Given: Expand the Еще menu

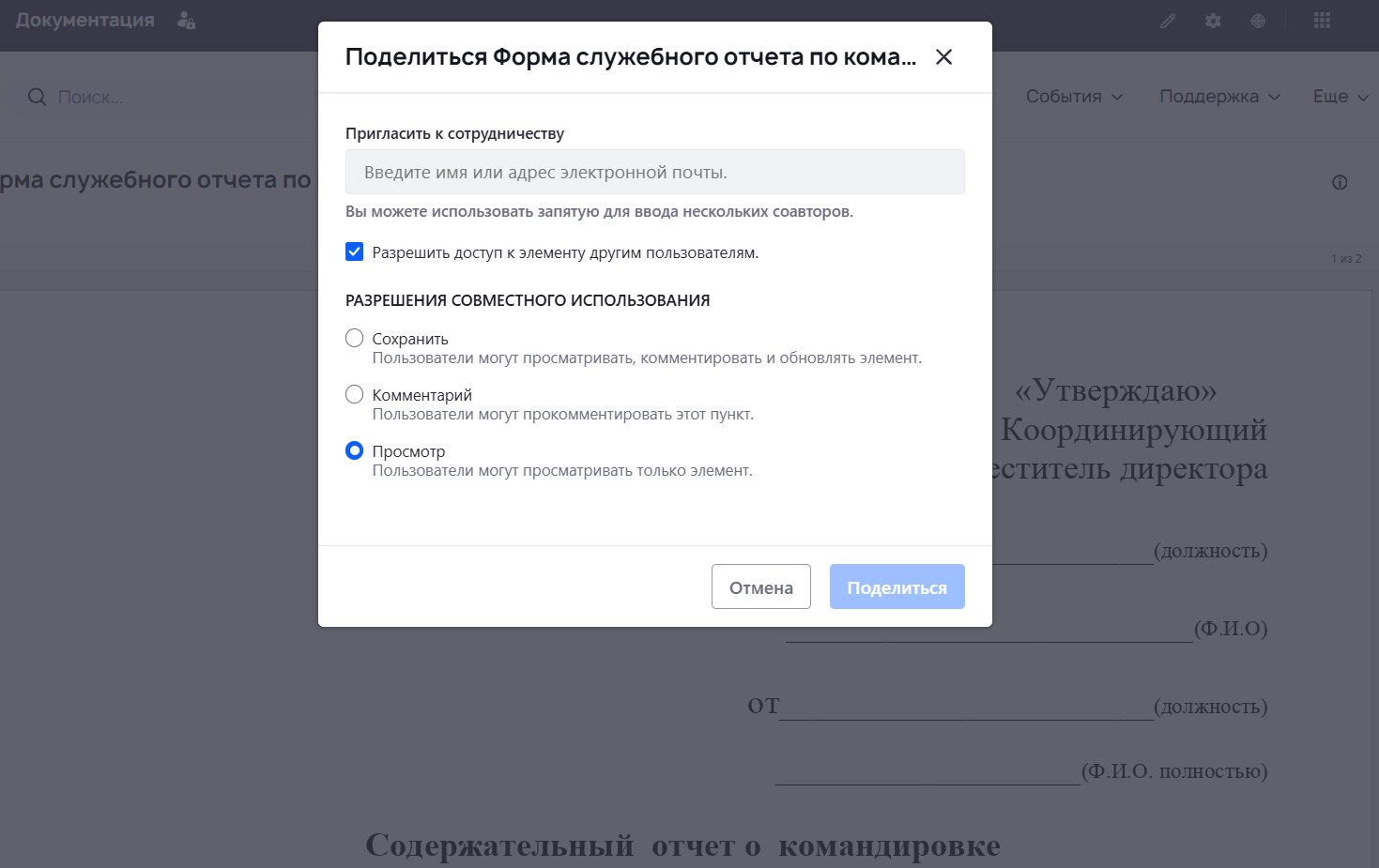Looking at the screenshot, I should [x=1340, y=97].
